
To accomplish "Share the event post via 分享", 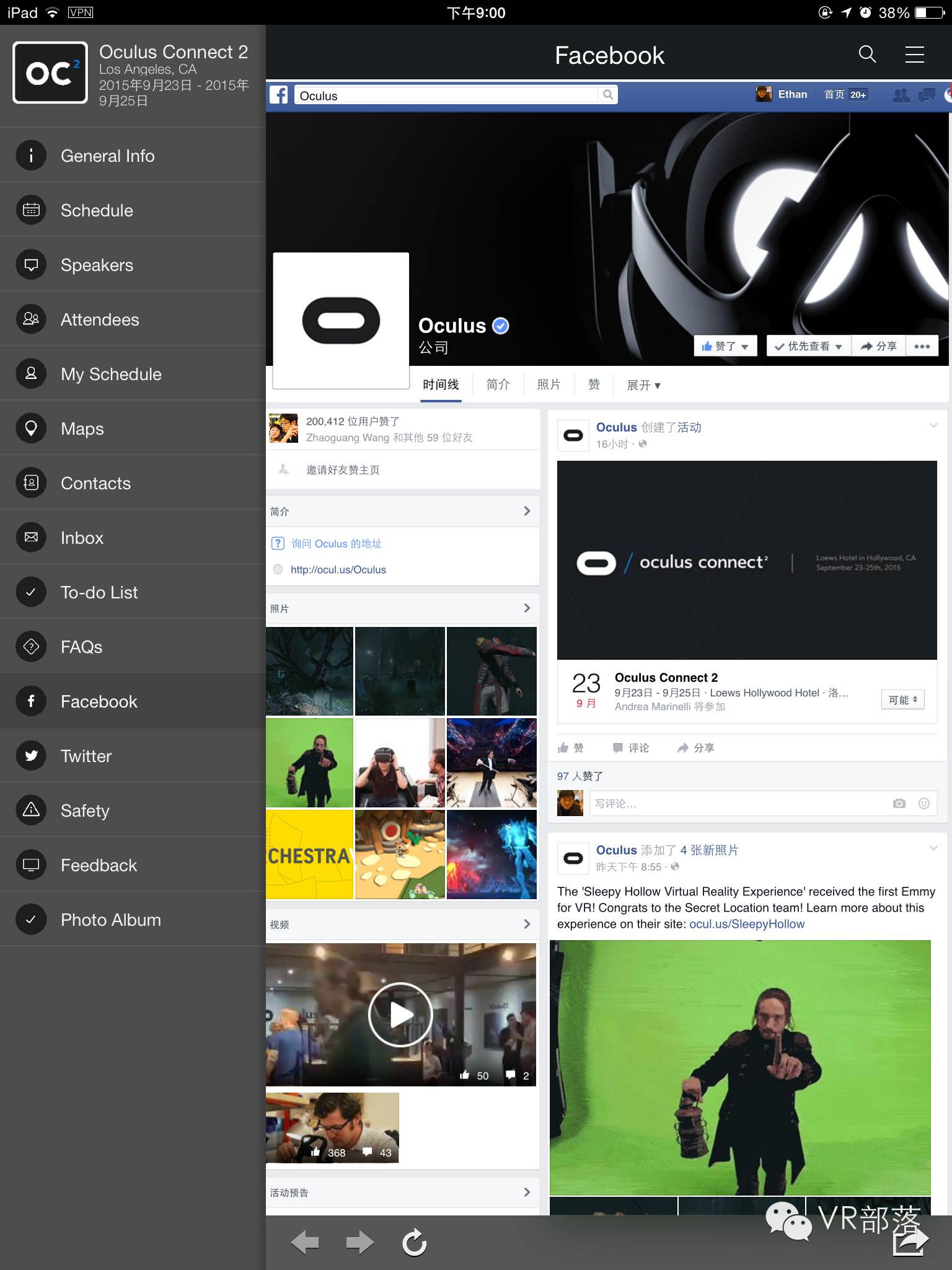I will point(696,748).
